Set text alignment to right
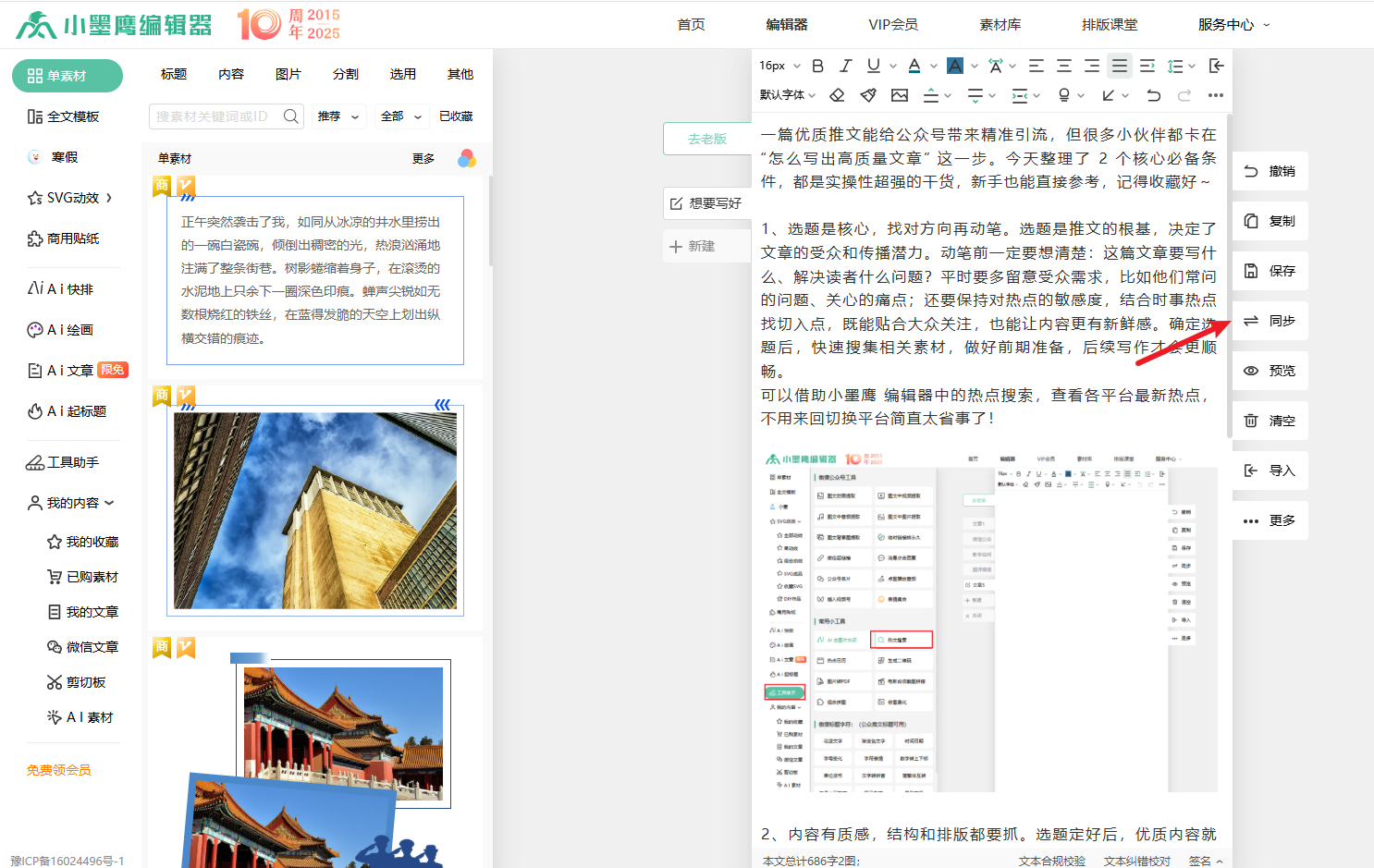This screenshot has height=868, width=1374. 1092,66
